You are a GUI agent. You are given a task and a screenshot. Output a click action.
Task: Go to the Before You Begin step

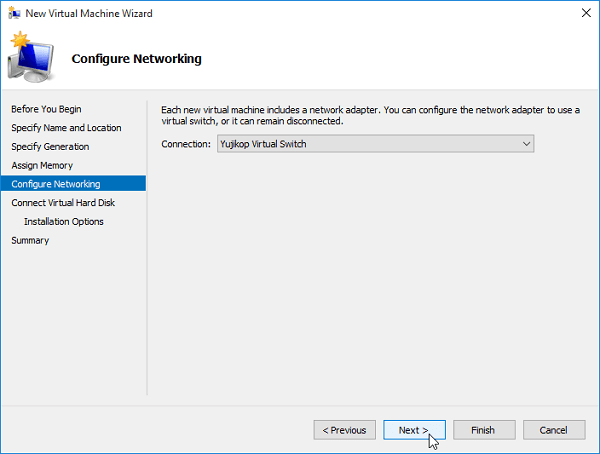(x=46, y=109)
